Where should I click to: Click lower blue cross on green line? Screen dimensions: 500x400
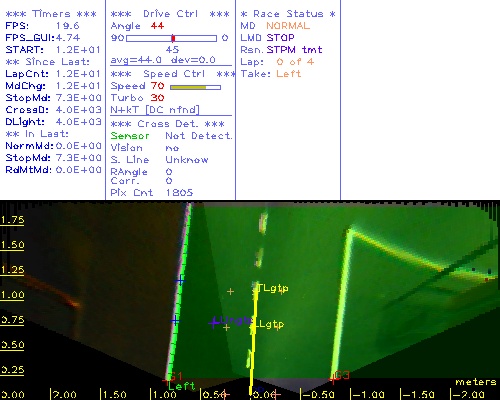tap(175, 321)
